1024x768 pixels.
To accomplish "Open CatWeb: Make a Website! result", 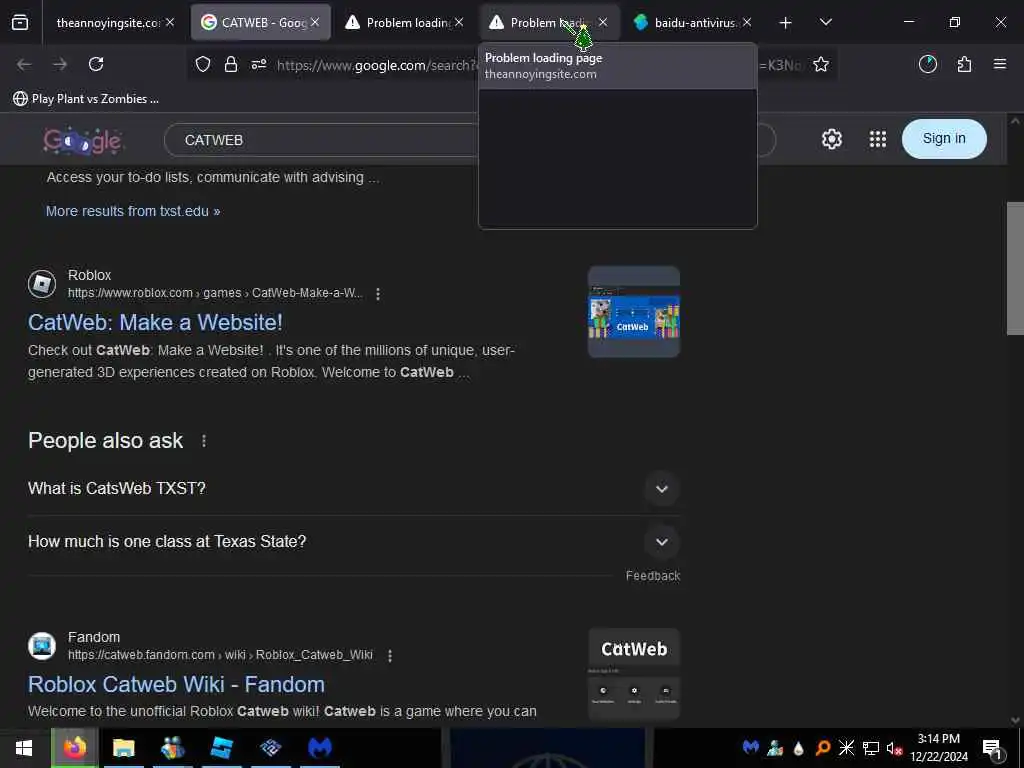I will (x=155, y=322).
